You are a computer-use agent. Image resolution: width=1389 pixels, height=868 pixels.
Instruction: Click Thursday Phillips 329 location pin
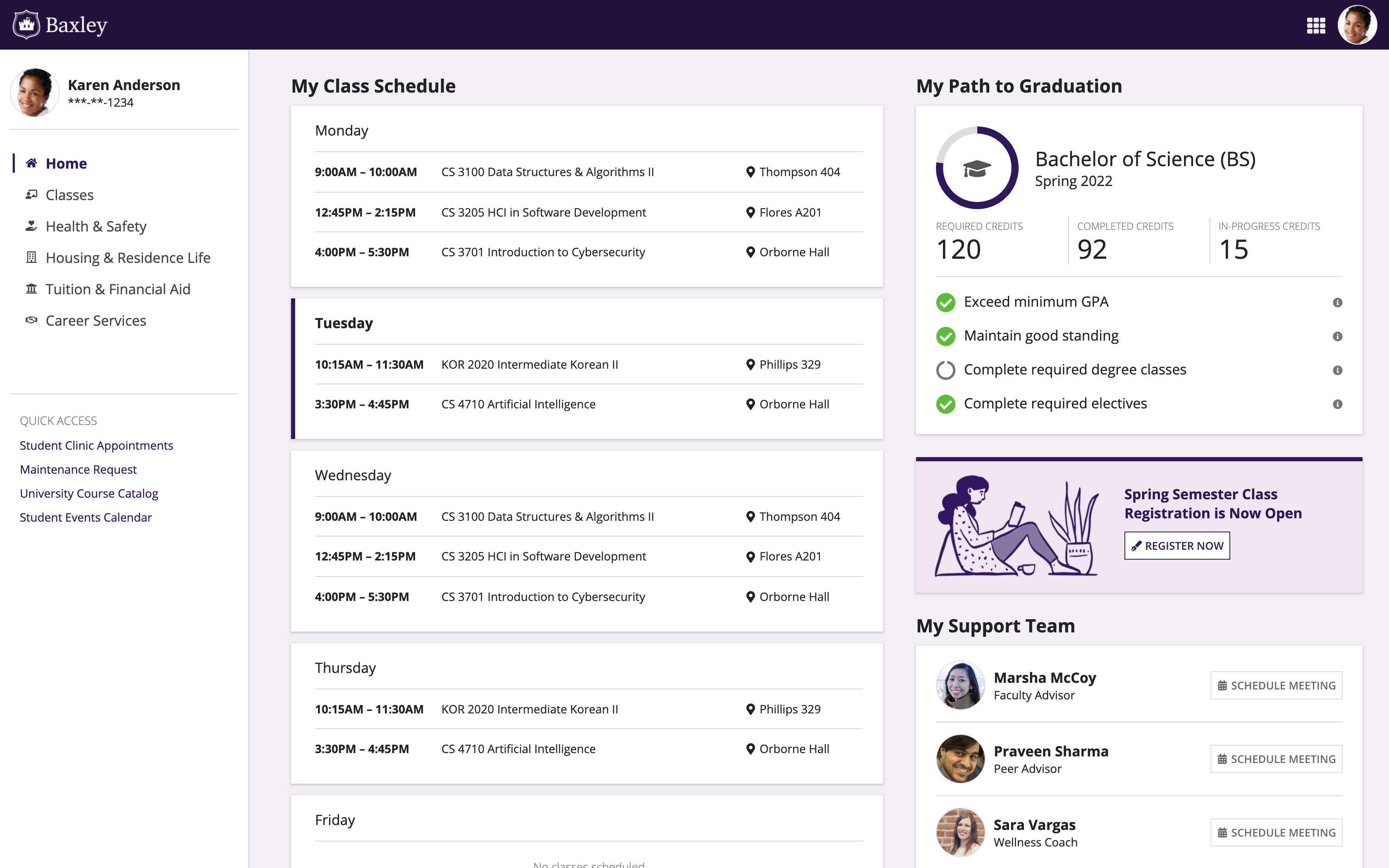coord(750,709)
